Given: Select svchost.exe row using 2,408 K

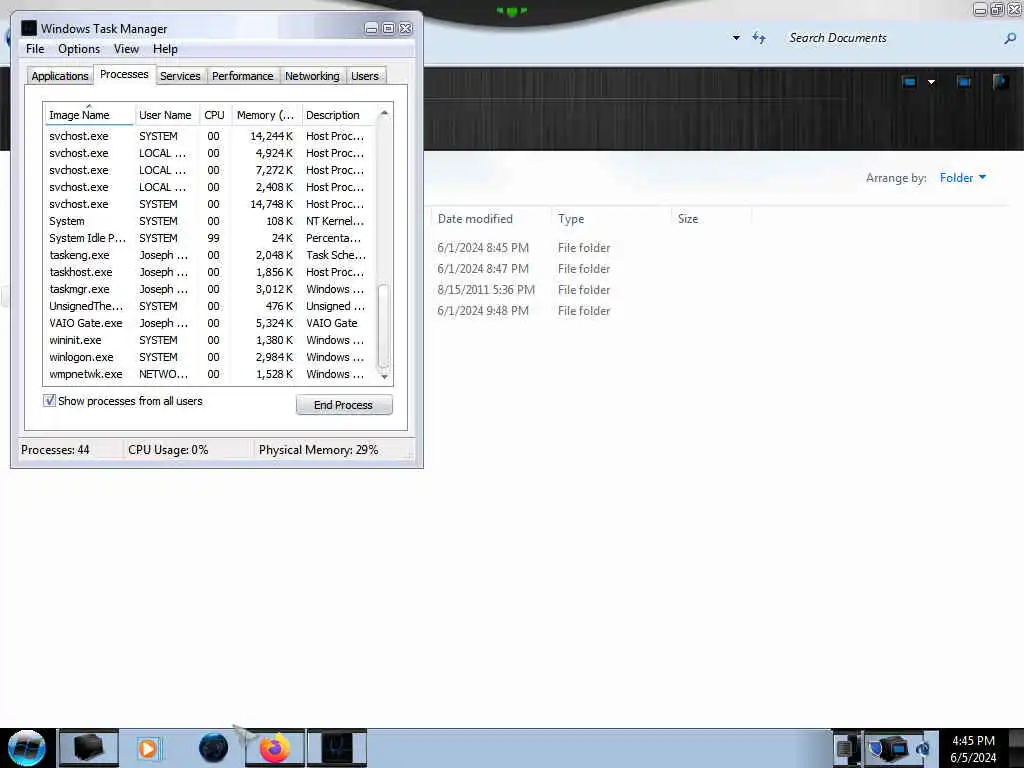Looking at the screenshot, I should tap(210, 187).
